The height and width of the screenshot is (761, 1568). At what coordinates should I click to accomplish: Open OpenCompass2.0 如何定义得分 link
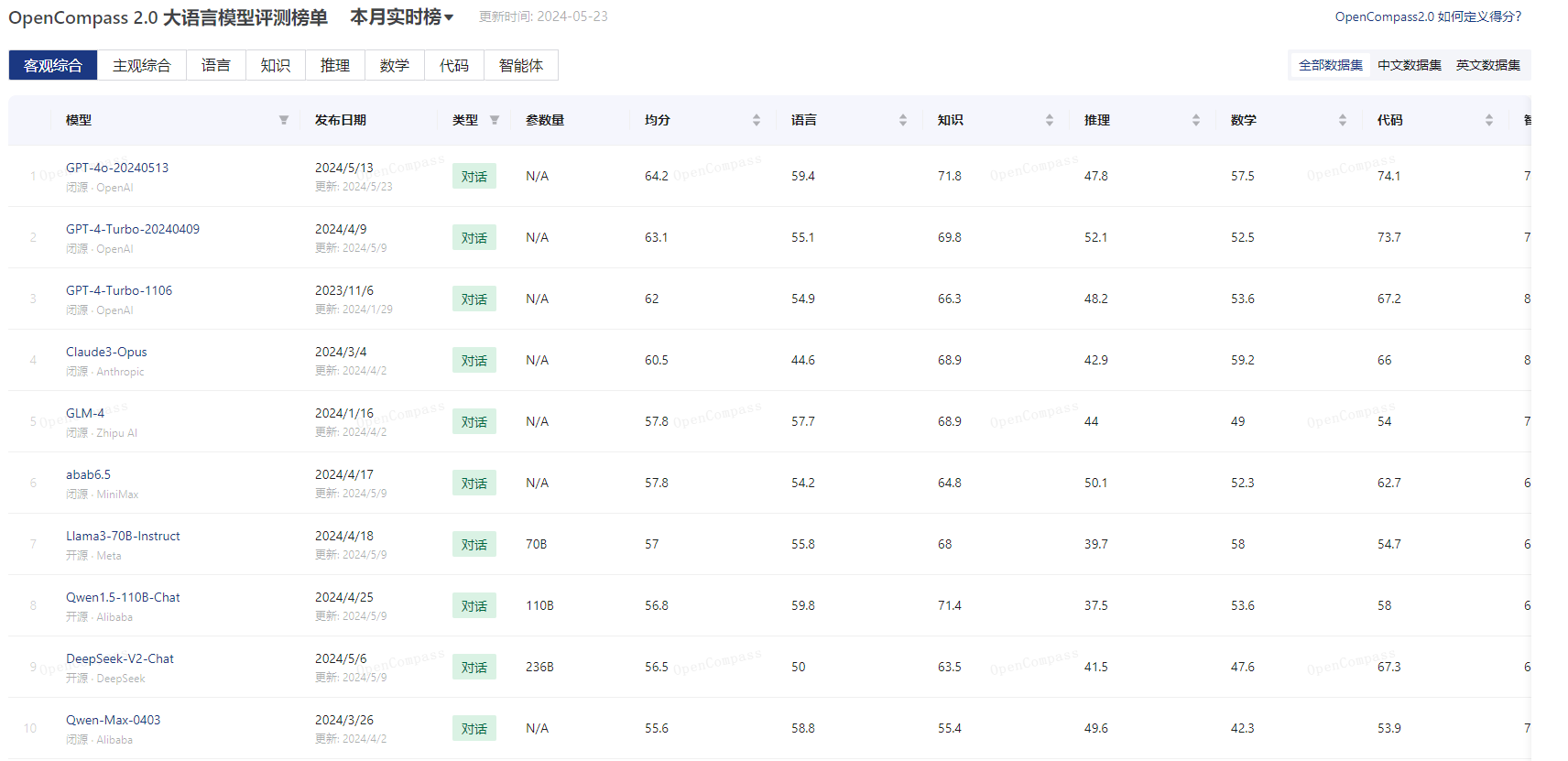point(1428,16)
